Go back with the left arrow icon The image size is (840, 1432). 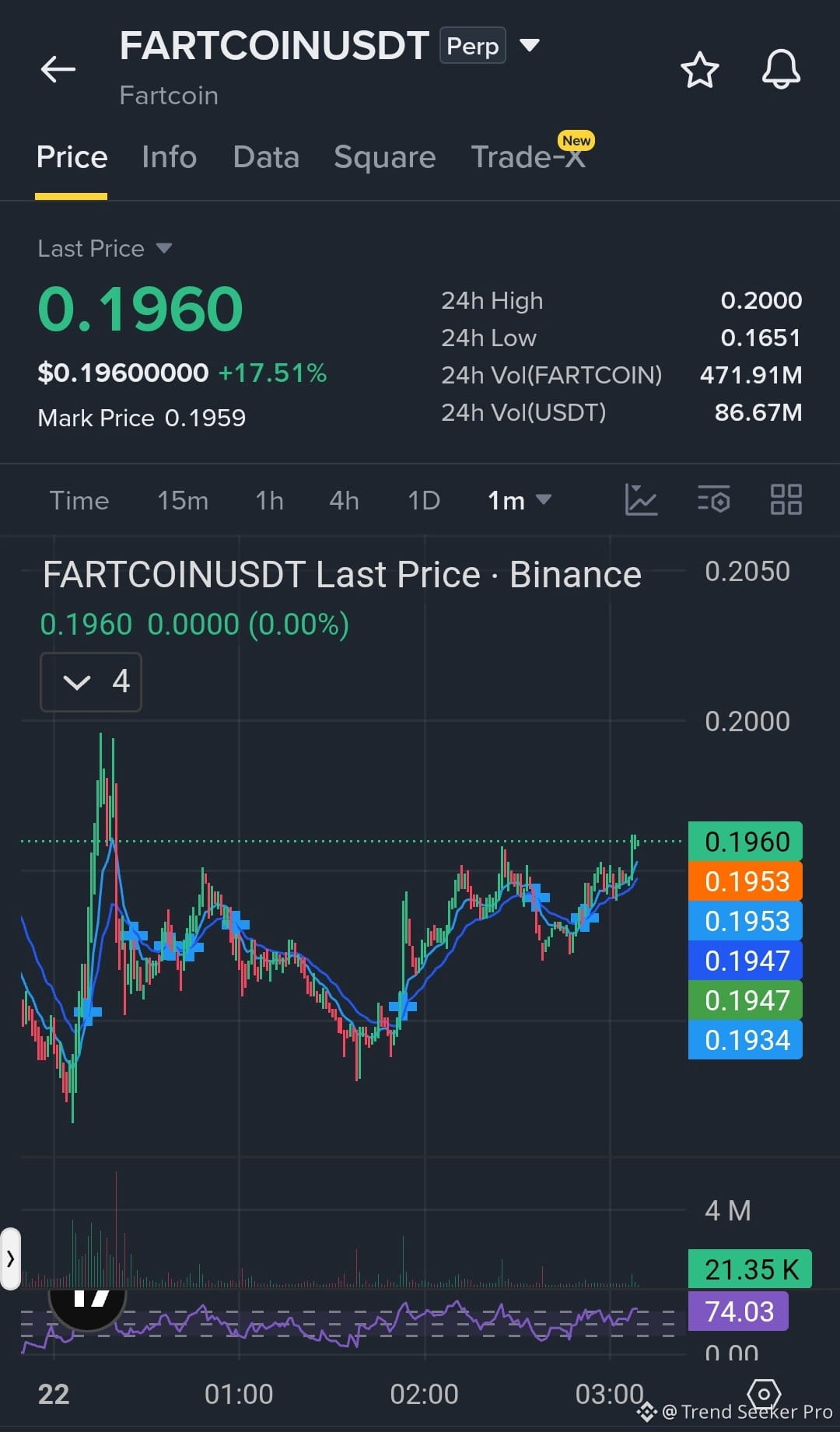[x=58, y=69]
